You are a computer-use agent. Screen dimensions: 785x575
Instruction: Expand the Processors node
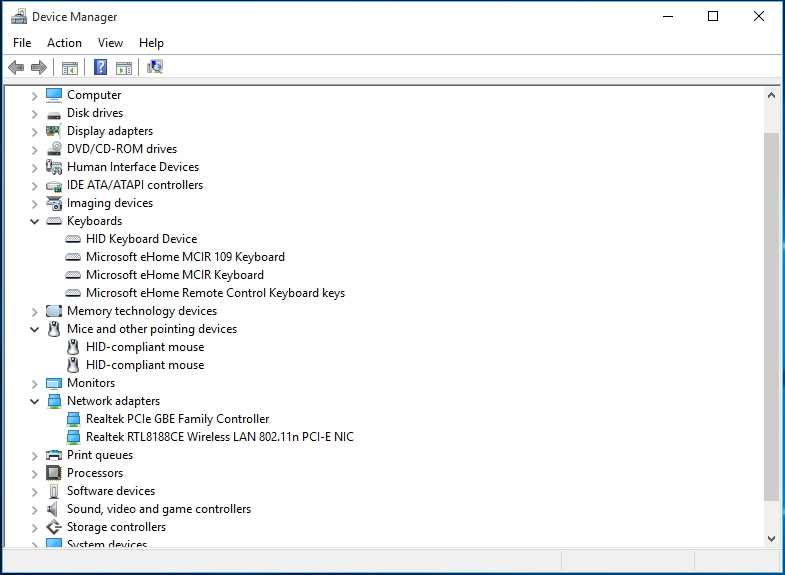(x=34, y=474)
